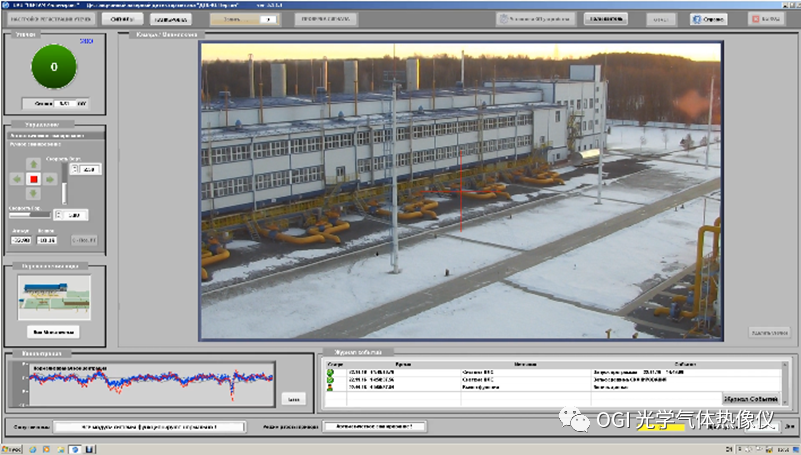Open the reports toolbar button
Image resolution: width=801 pixels, height=455 pixels.
122,19
